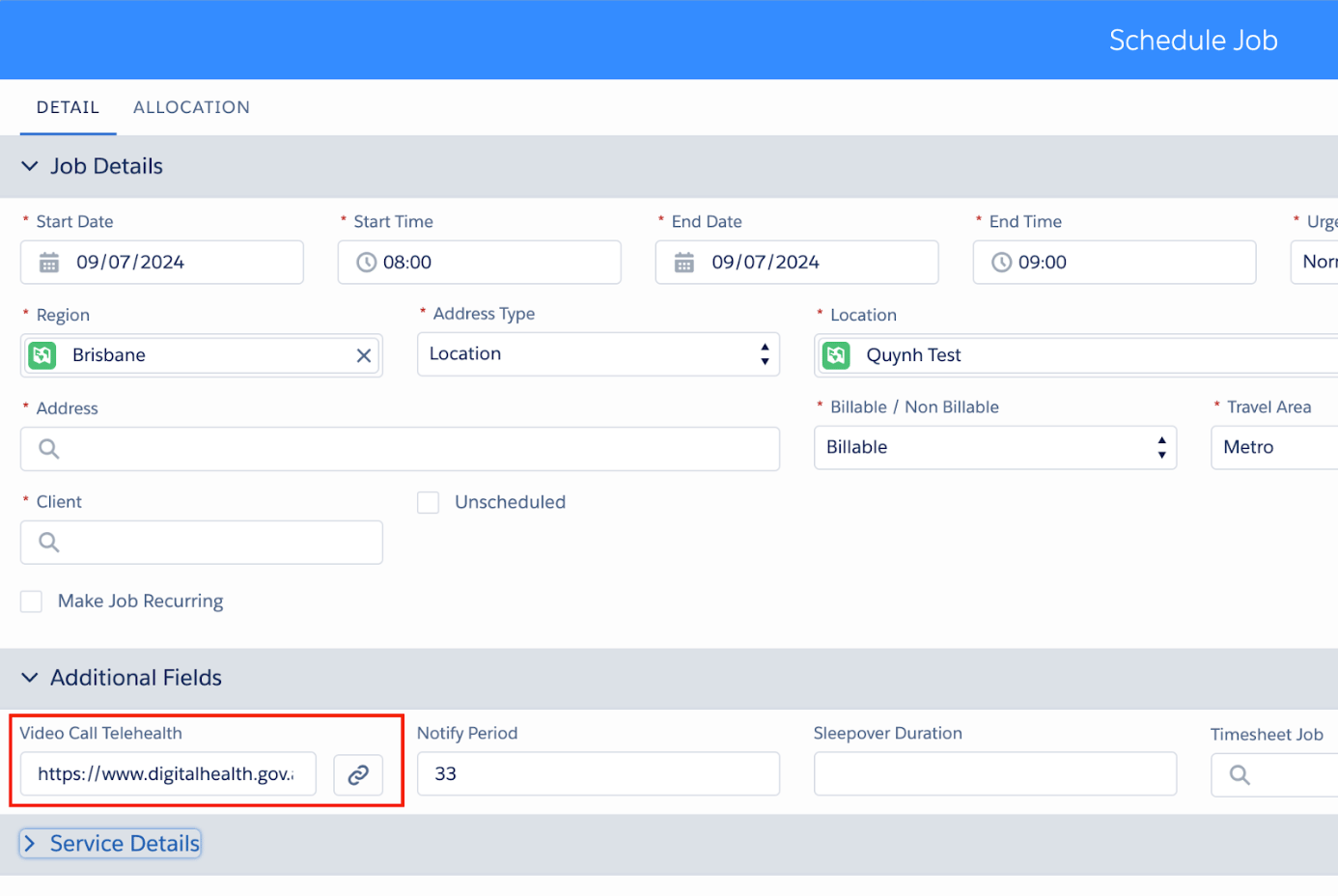
Task: Switch to the ALLOCATION tab
Action: click(x=191, y=107)
